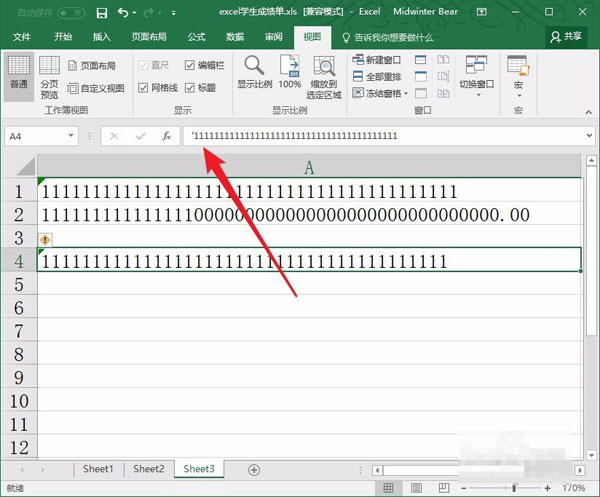Click the error warning icon beside row 3

44,239
